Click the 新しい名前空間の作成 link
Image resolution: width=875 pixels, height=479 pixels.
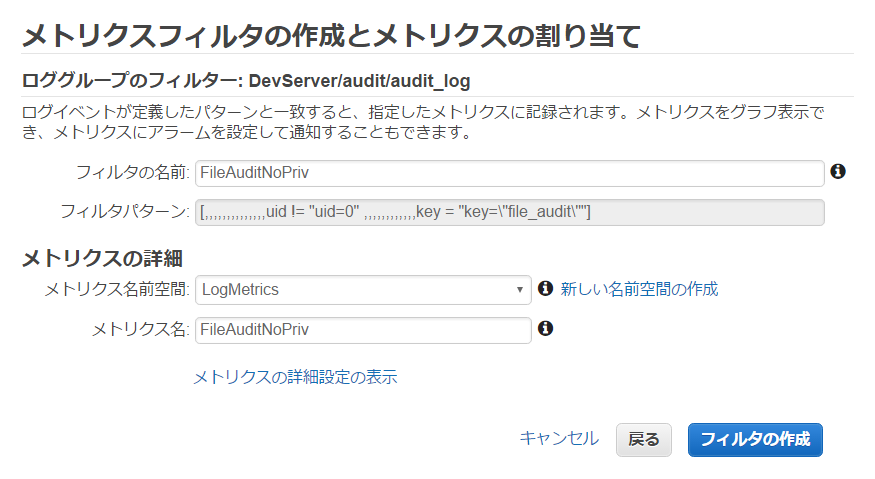tap(639, 289)
